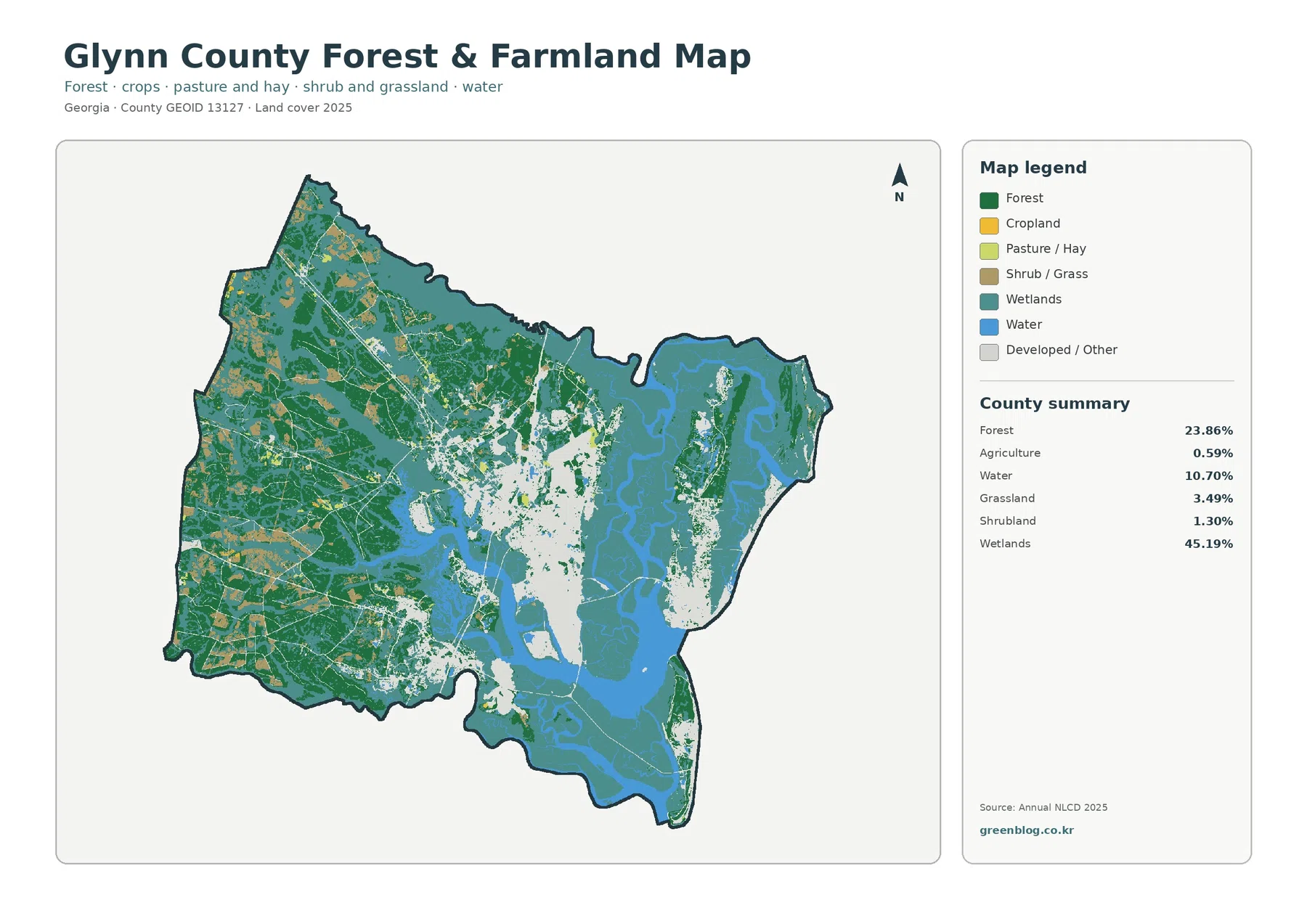Click the Forest percentage value 23.86%

click(x=1208, y=431)
